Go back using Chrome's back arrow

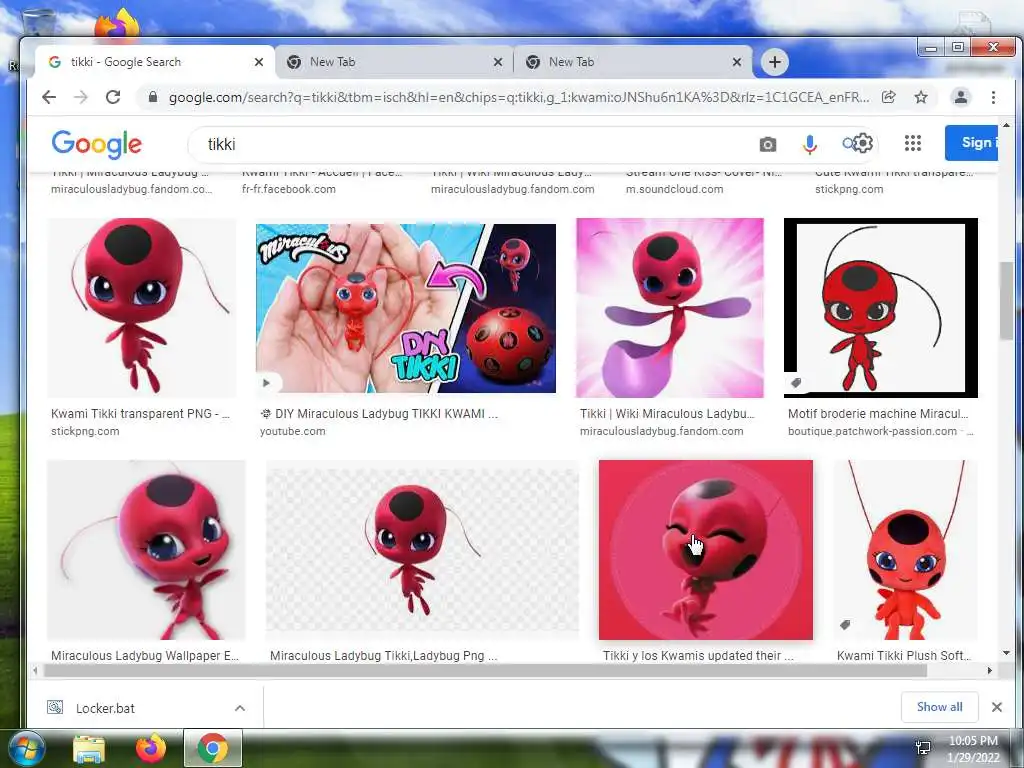point(49,97)
